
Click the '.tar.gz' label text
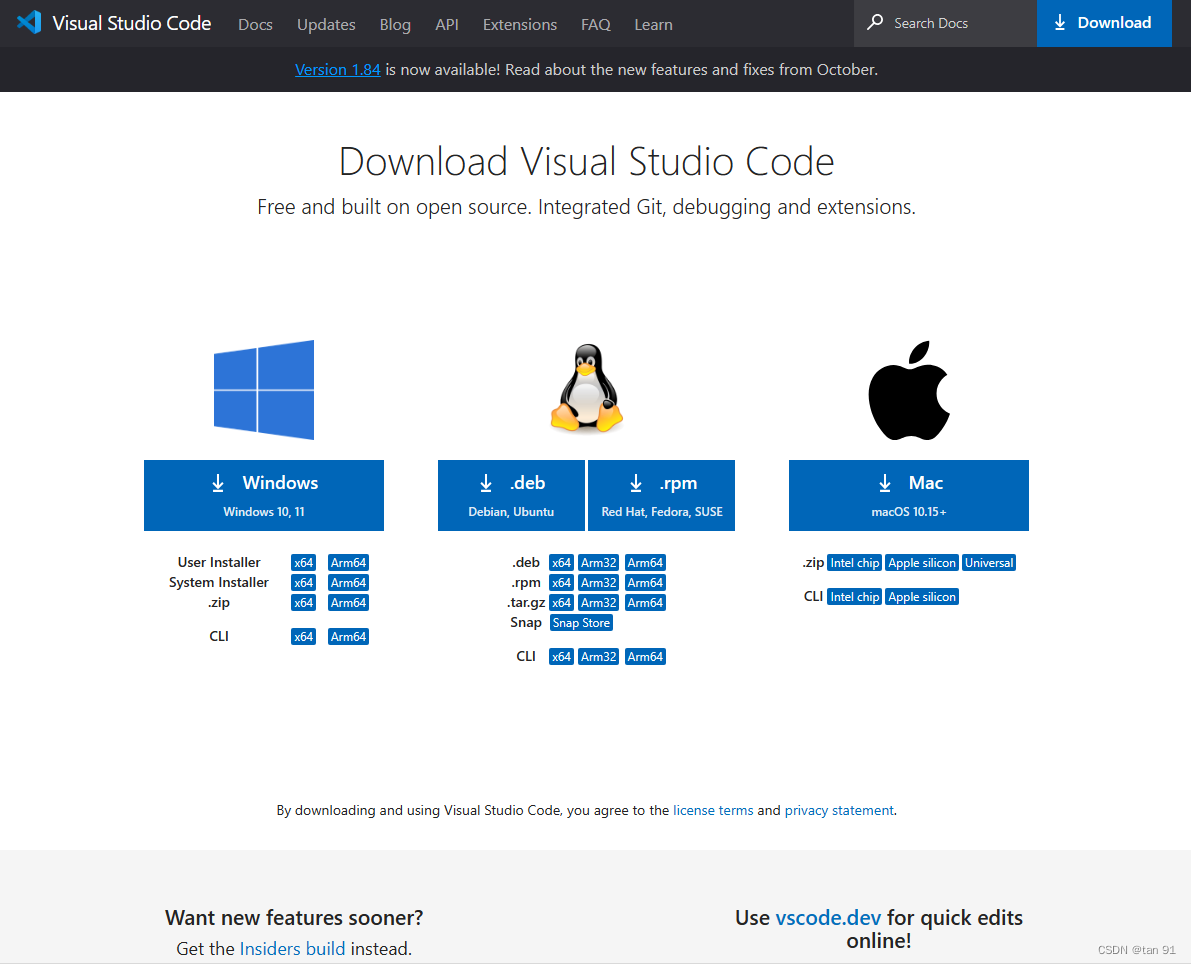526,602
